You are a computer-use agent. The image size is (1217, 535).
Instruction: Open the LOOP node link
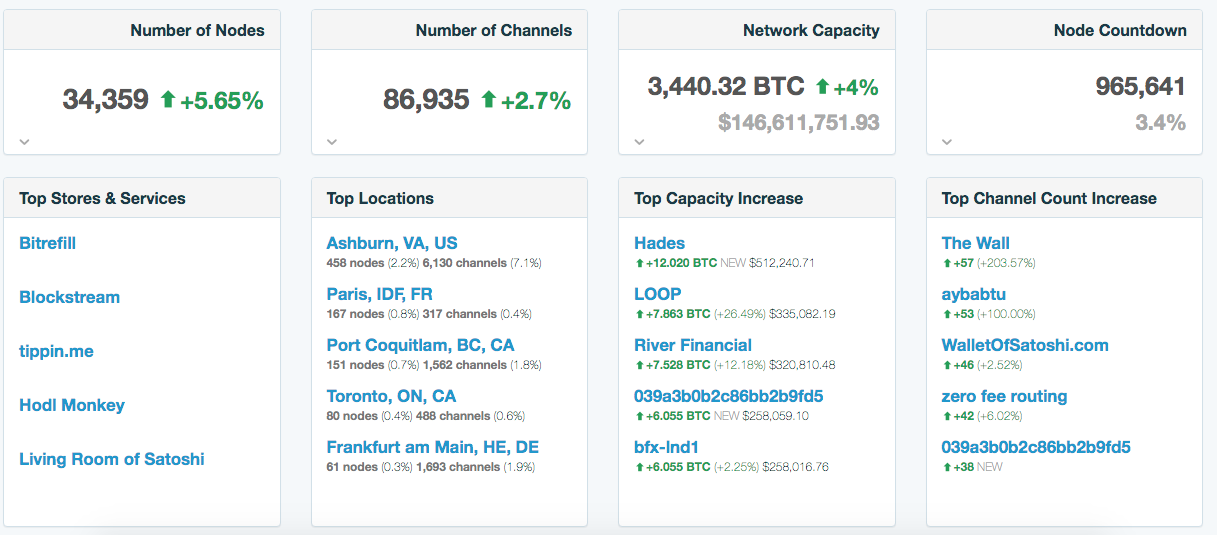657,294
